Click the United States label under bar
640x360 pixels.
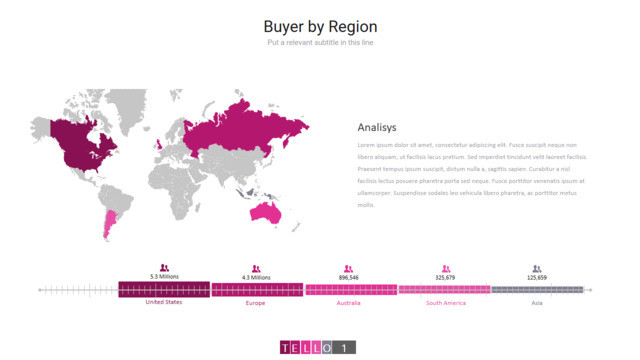pyautogui.click(x=164, y=302)
